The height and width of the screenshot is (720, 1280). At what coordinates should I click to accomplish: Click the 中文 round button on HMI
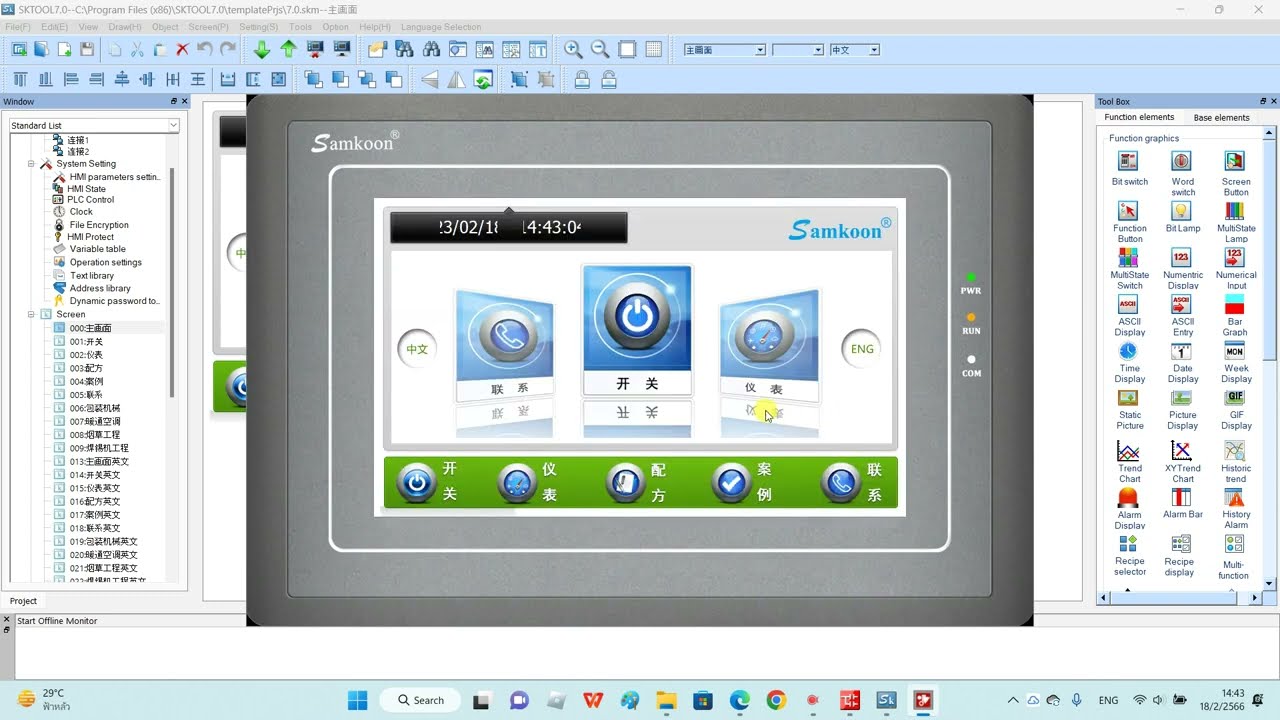click(x=417, y=350)
